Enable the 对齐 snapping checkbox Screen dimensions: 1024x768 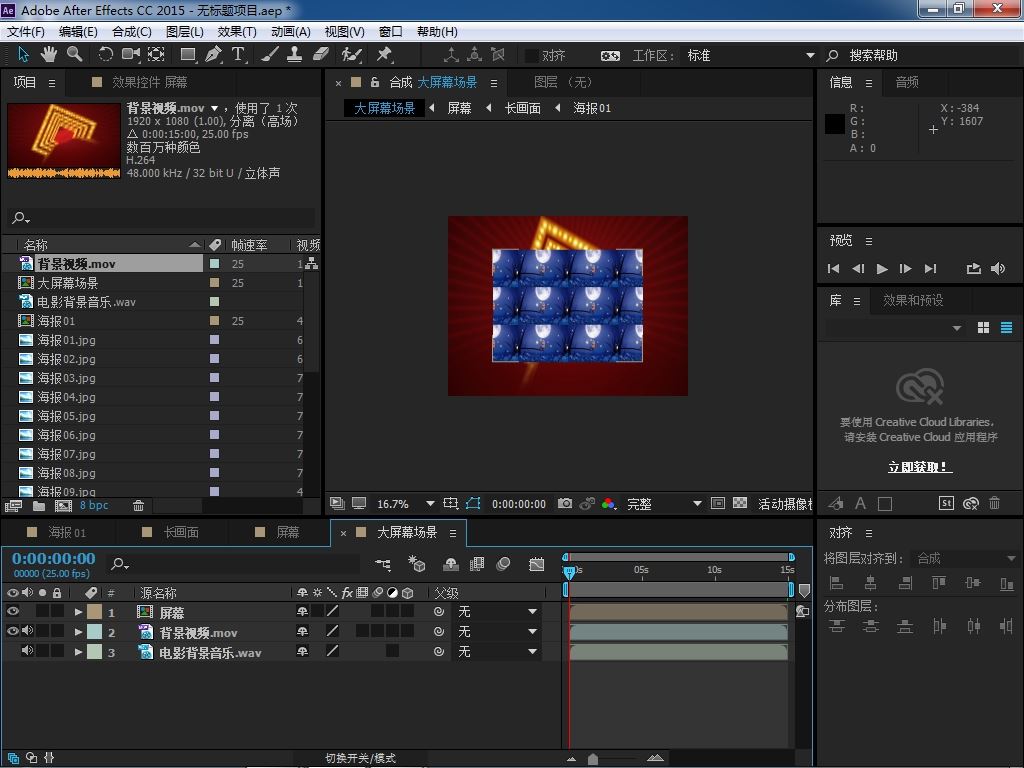(532, 56)
